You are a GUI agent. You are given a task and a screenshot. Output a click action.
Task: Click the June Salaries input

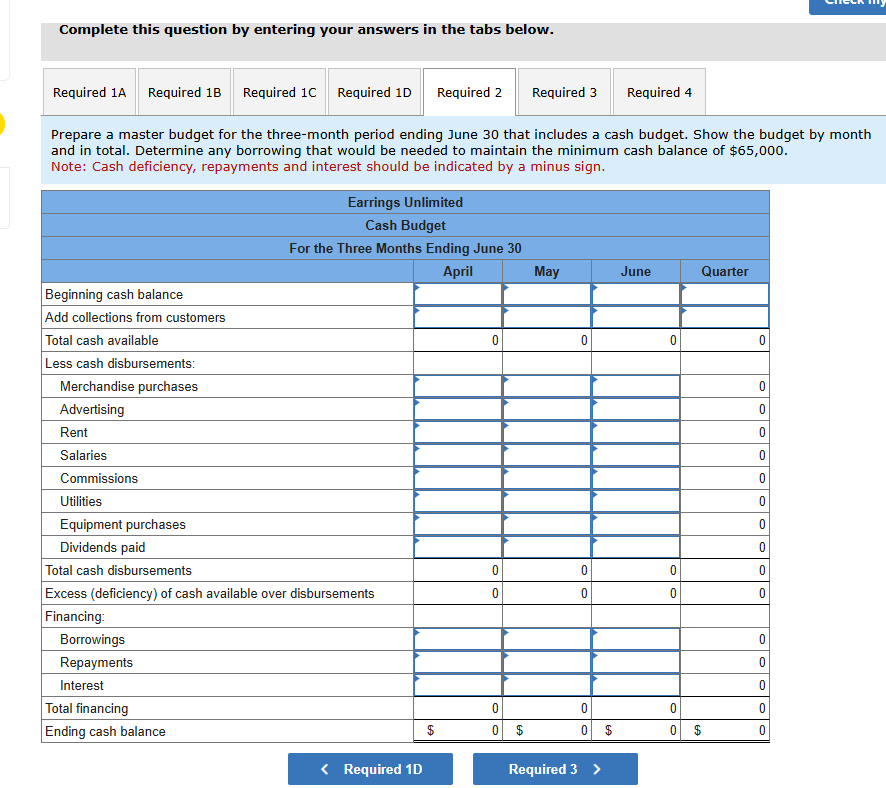(636, 455)
